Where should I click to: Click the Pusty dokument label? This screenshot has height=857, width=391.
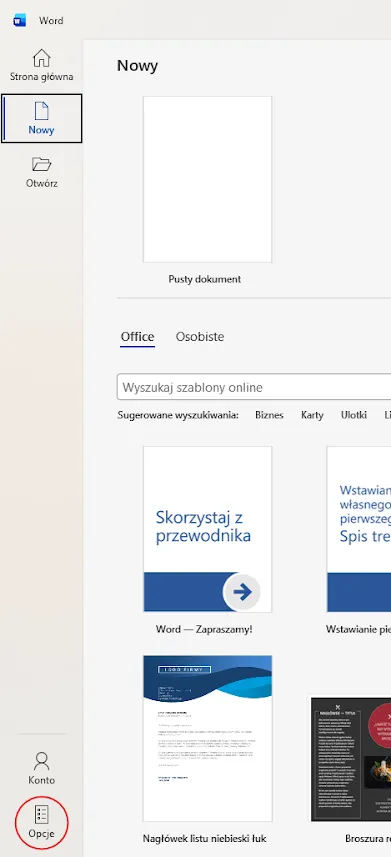click(205, 279)
